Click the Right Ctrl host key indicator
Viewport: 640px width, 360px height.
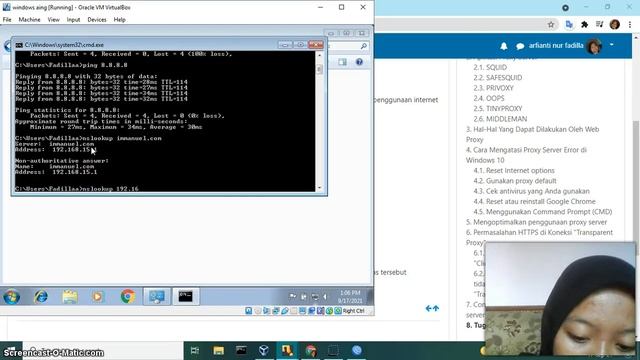[353, 311]
